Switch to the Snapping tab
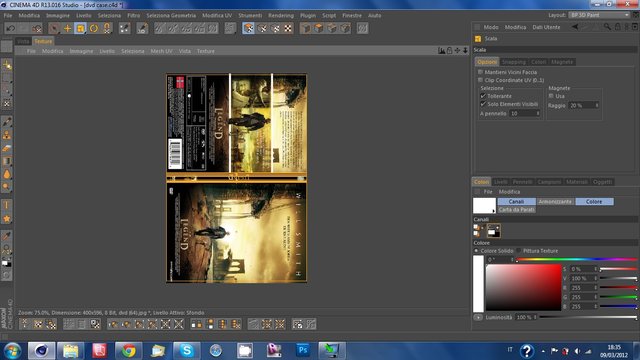The height and width of the screenshot is (360, 640). [513, 62]
